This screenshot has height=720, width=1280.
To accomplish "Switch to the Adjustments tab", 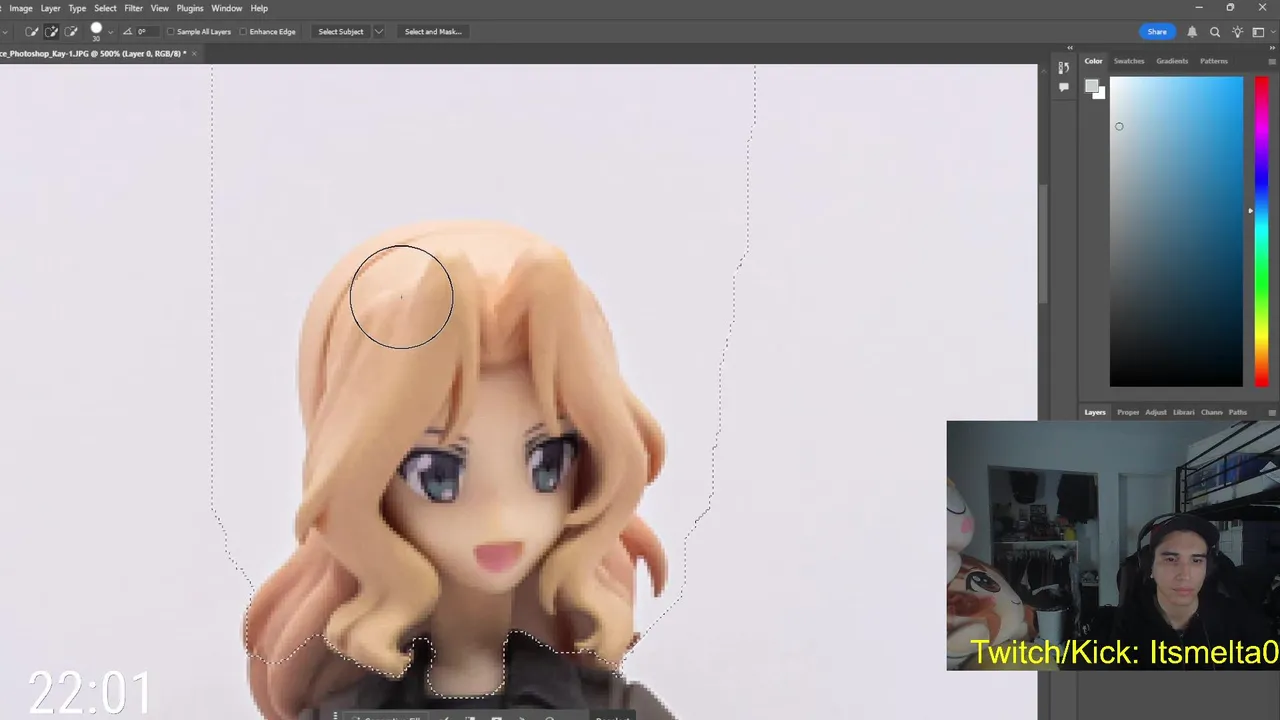I will pos(1156,412).
